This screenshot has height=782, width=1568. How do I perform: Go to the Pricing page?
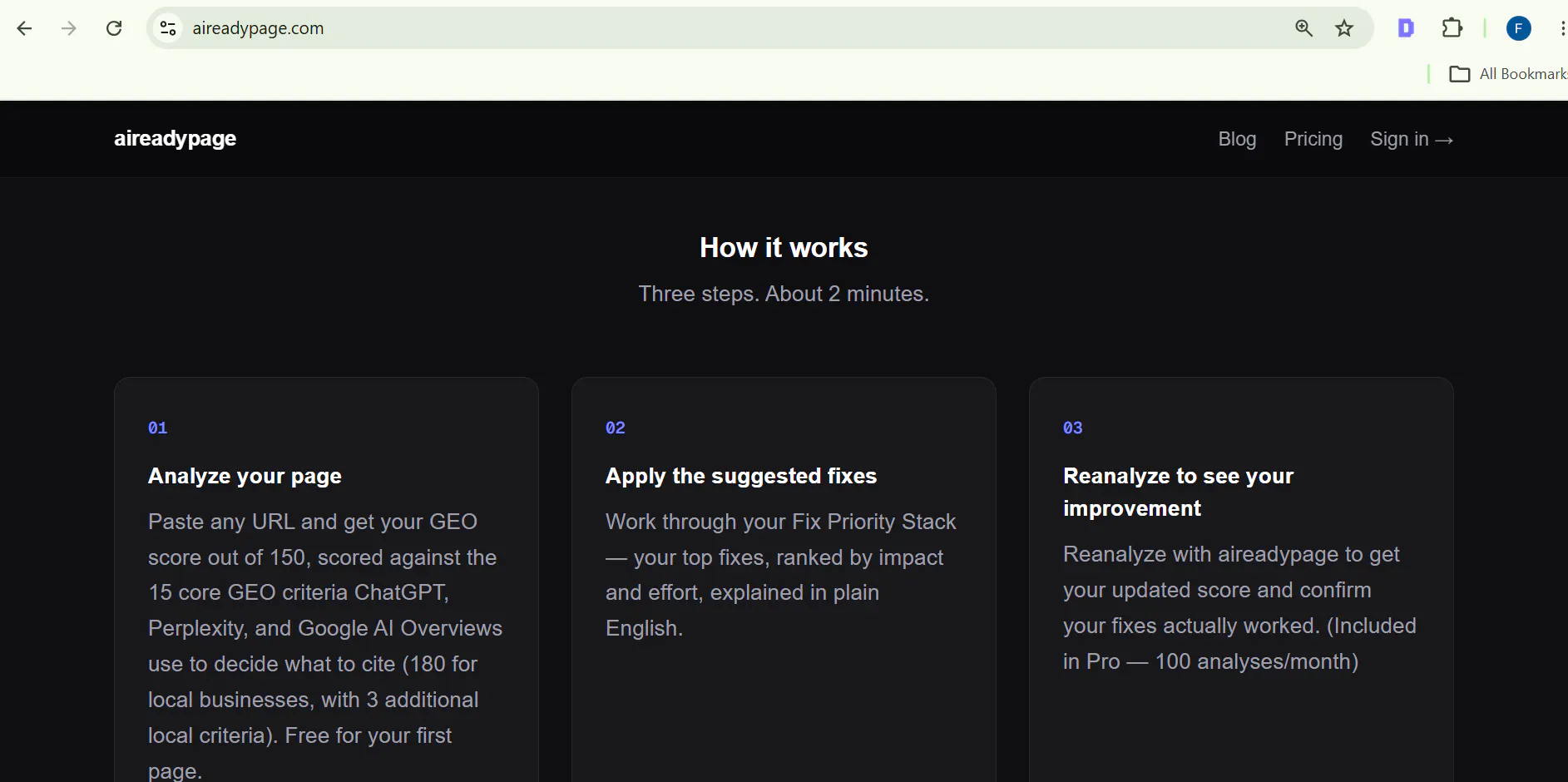click(1313, 139)
